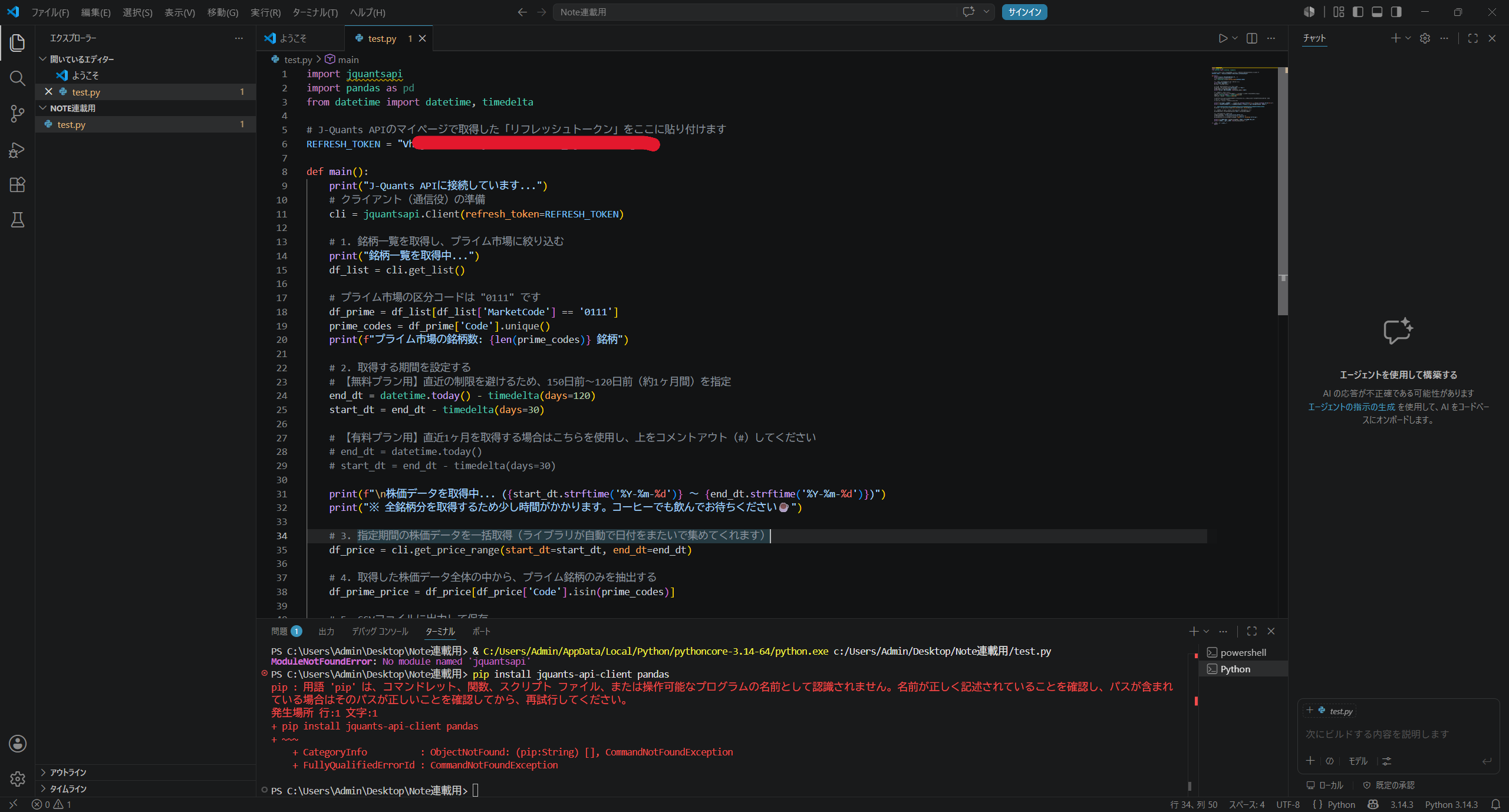
Task: Select the powershell terminal in list
Action: [x=1243, y=652]
